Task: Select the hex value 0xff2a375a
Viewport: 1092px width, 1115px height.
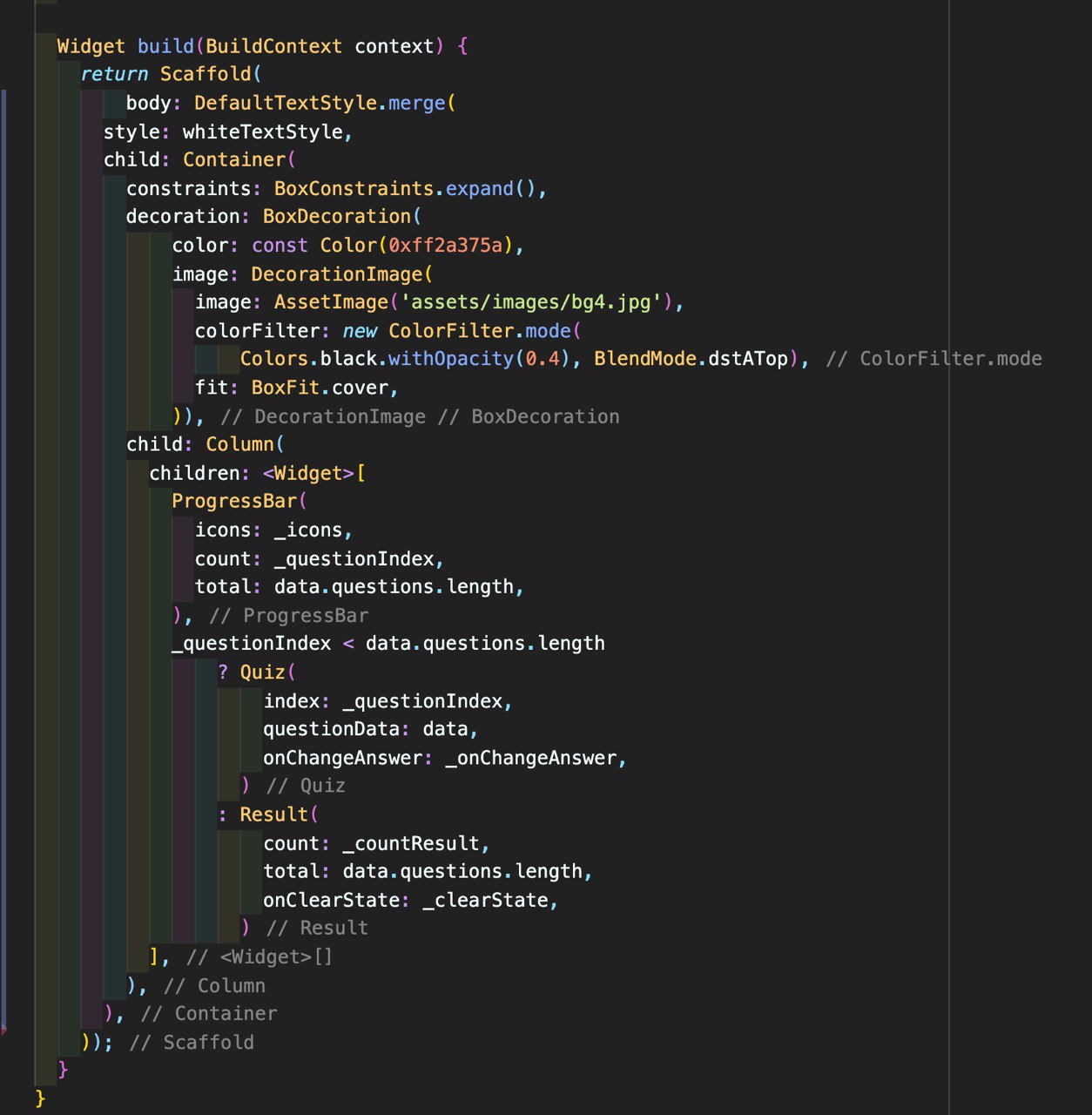Action: [446, 245]
